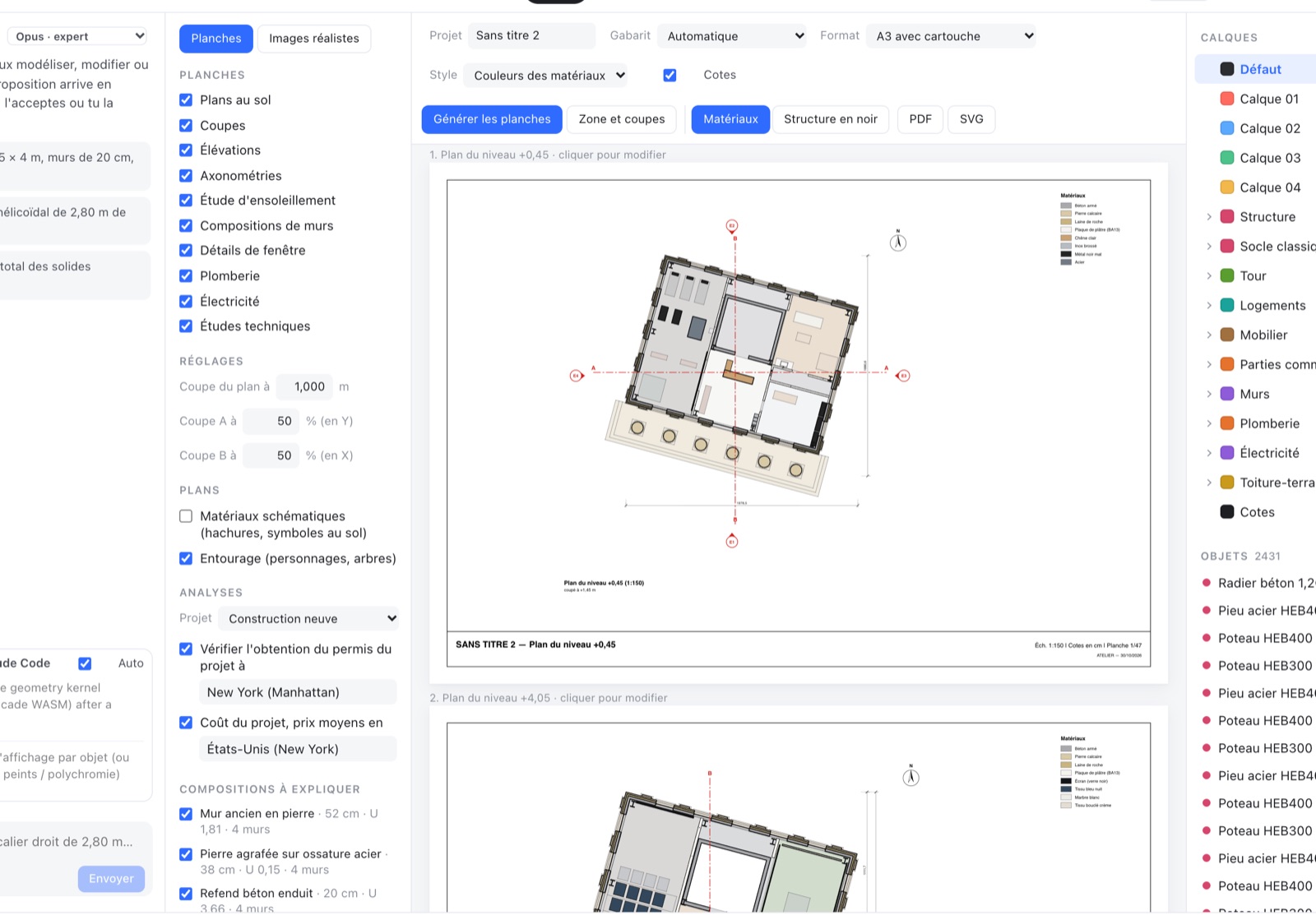Open the Gabarit Automatique dropdown

click(732, 36)
